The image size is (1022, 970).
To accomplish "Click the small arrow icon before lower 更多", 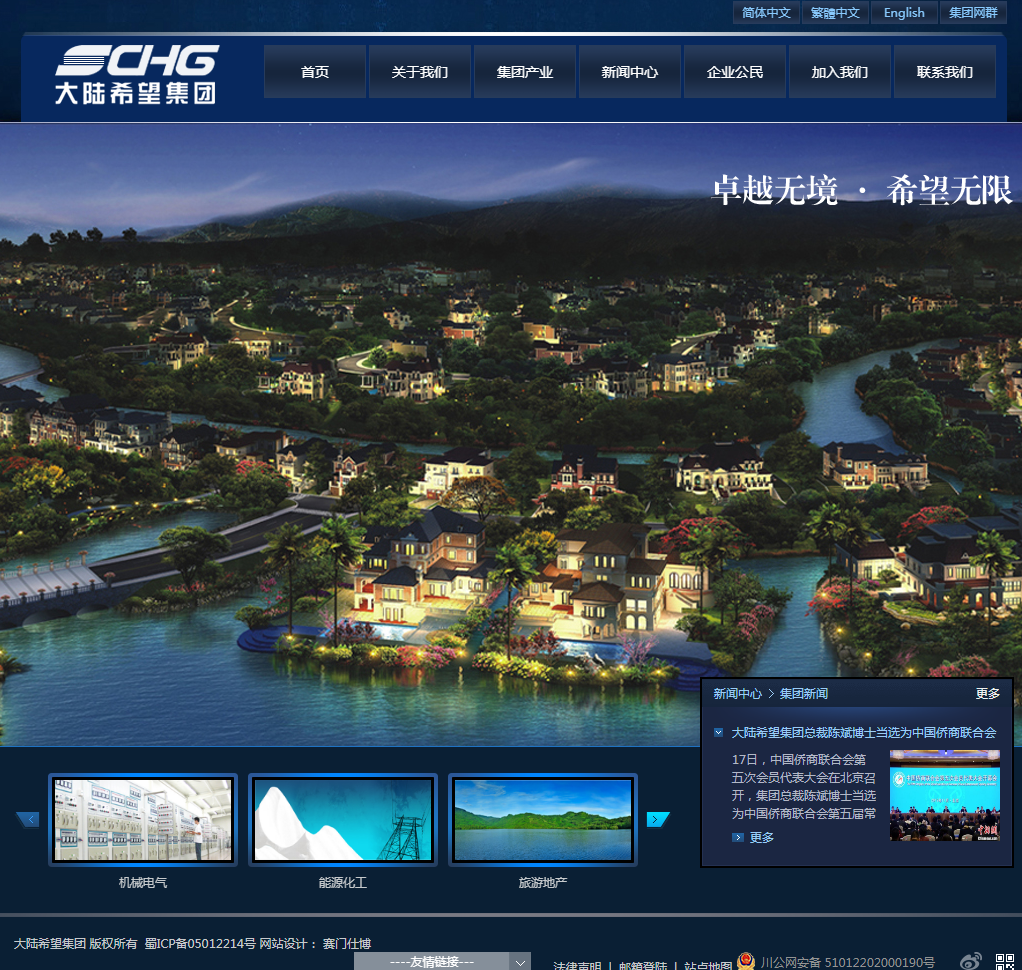I will (738, 838).
